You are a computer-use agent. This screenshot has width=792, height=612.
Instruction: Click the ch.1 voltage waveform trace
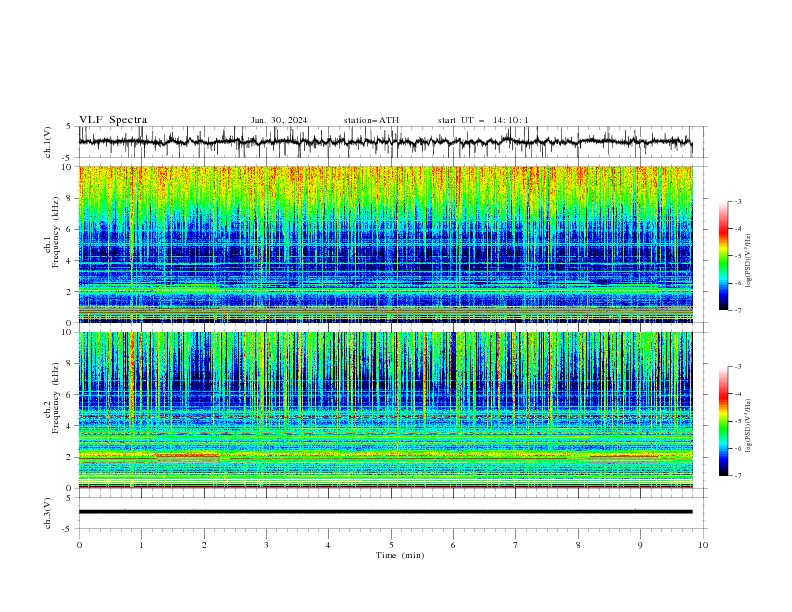pos(386,141)
